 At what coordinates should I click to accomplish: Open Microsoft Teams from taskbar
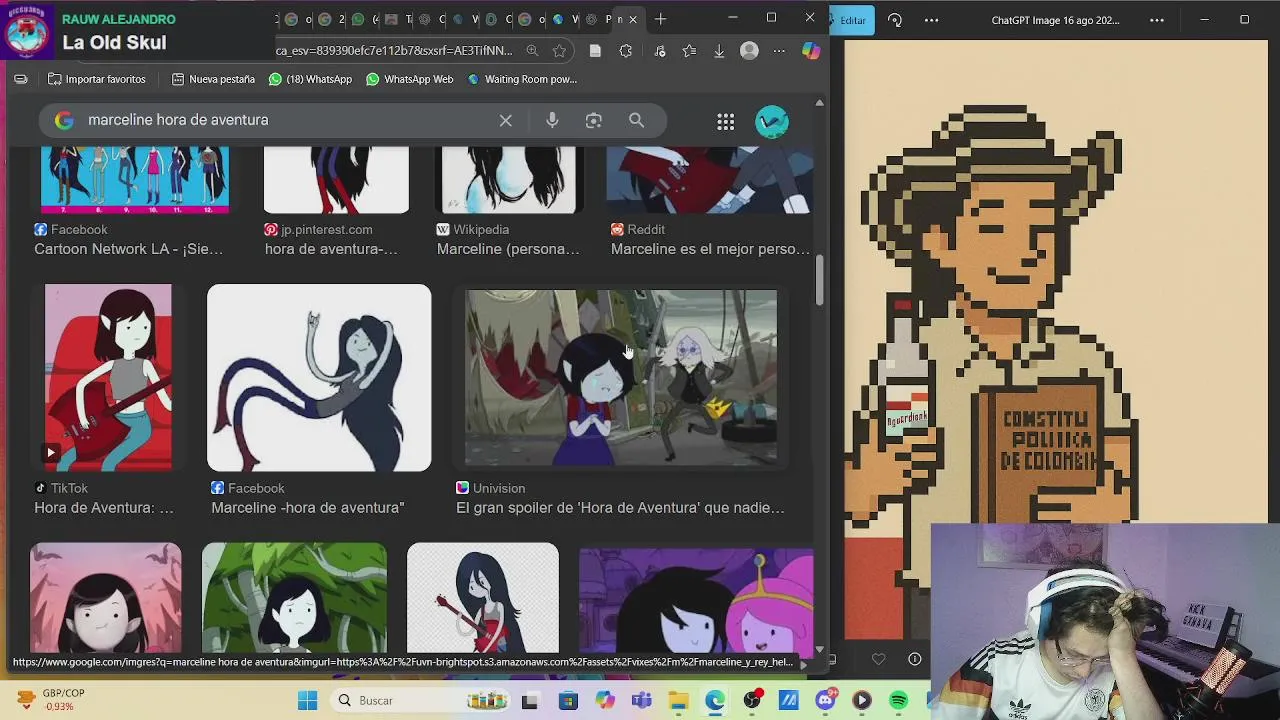[641, 701]
